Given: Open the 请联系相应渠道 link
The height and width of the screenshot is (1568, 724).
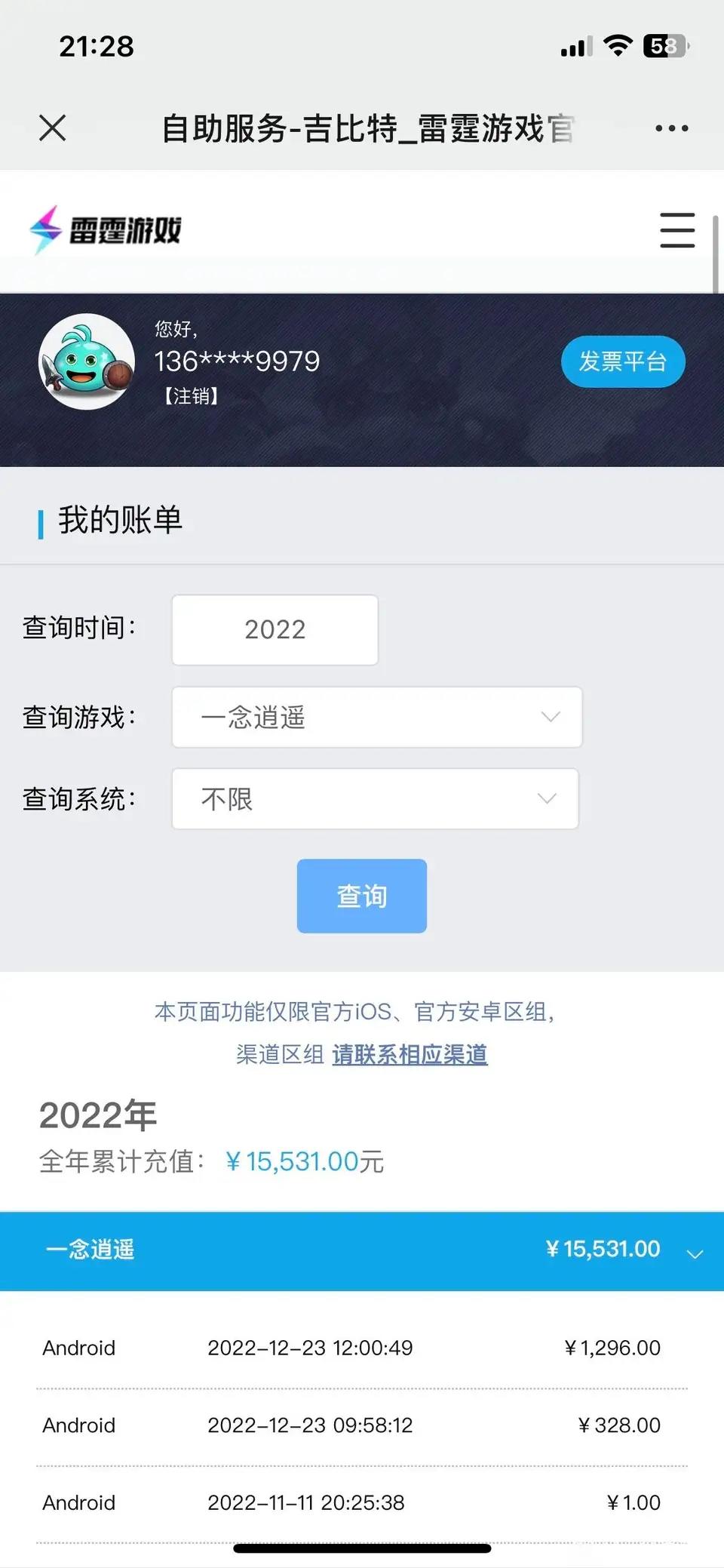Looking at the screenshot, I should tap(410, 1055).
